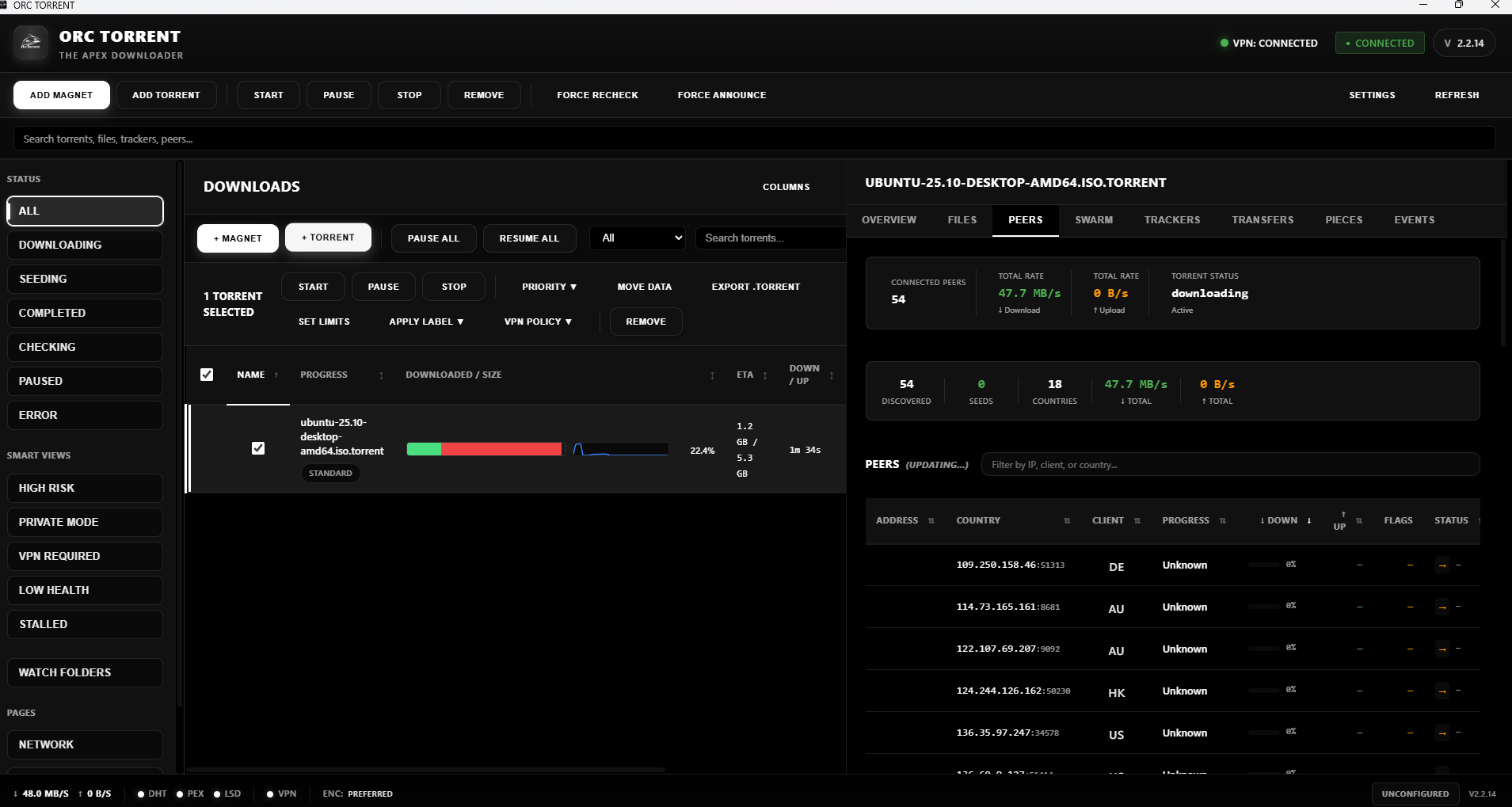Click Export .Torrent

click(x=756, y=287)
